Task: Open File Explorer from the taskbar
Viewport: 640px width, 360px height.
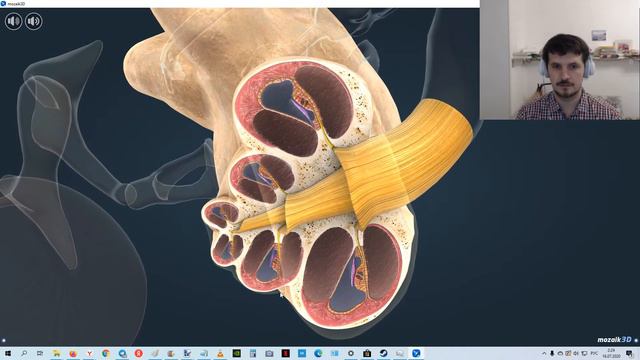Action: click(x=56, y=353)
